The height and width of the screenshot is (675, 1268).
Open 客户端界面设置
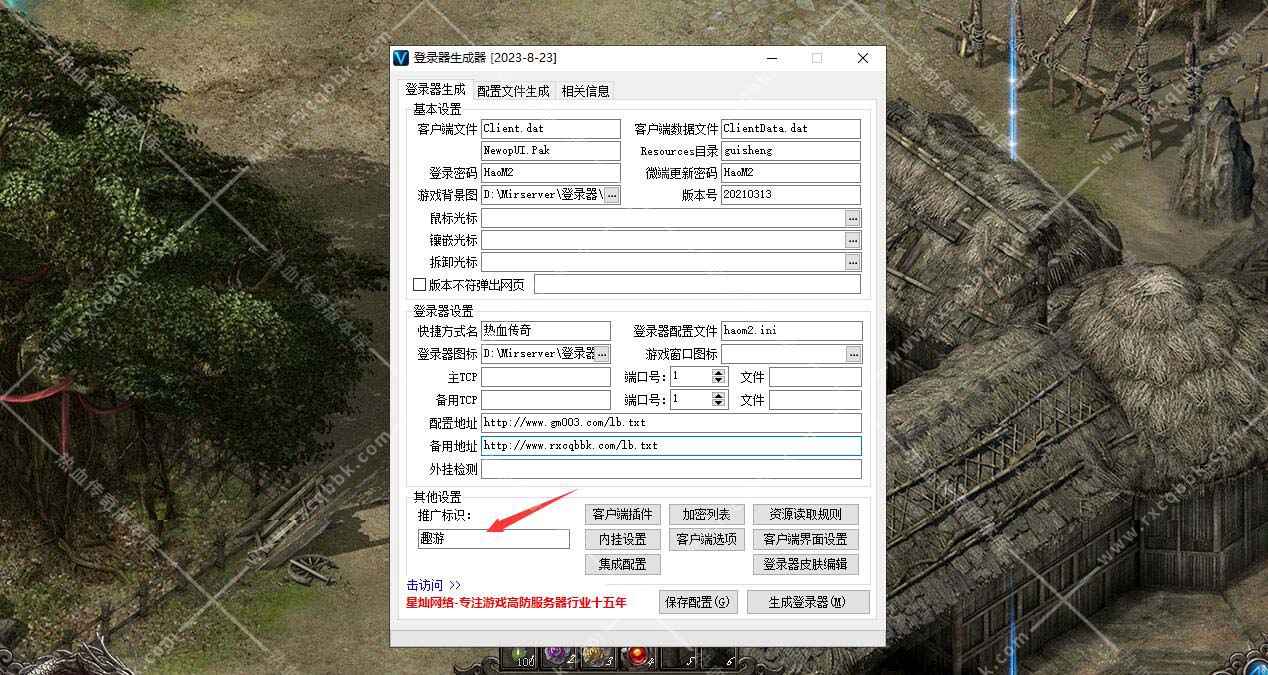805,539
